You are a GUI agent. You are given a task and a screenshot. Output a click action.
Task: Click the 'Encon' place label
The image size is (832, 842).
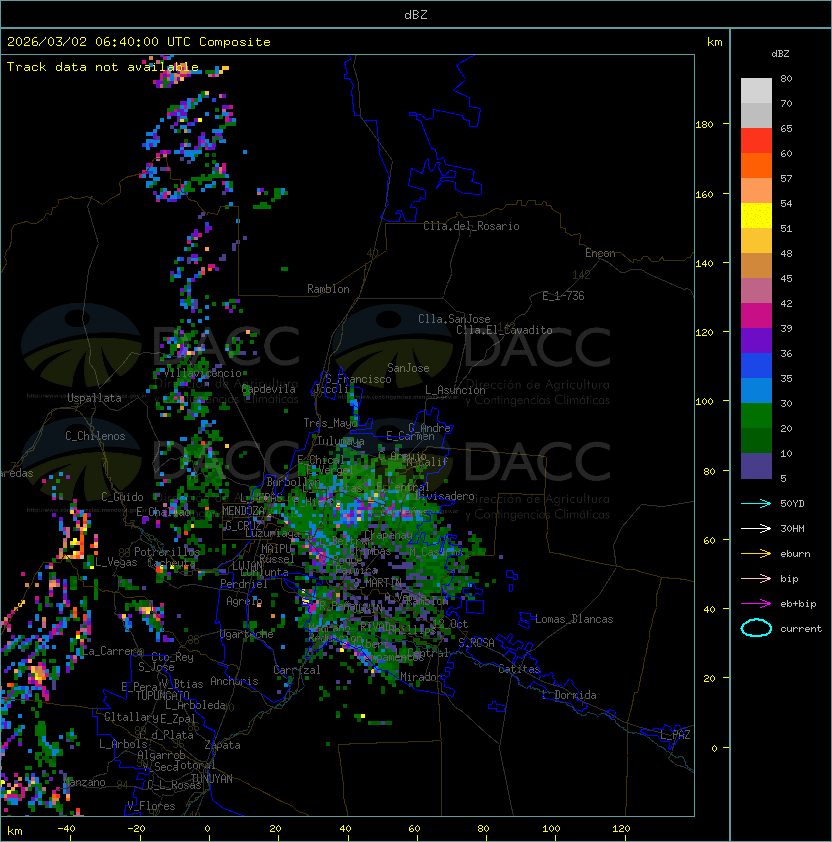pyautogui.click(x=600, y=253)
